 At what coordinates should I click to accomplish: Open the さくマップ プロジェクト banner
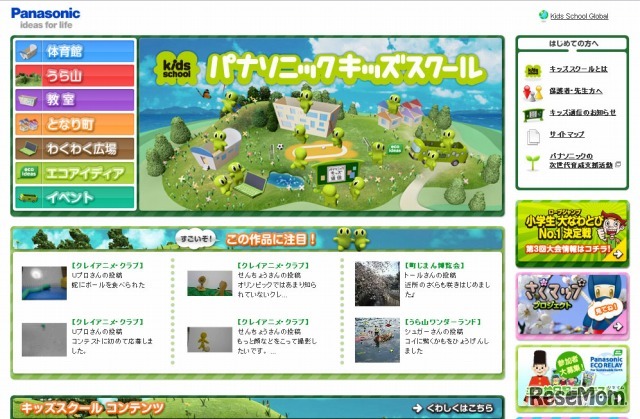[572, 306]
